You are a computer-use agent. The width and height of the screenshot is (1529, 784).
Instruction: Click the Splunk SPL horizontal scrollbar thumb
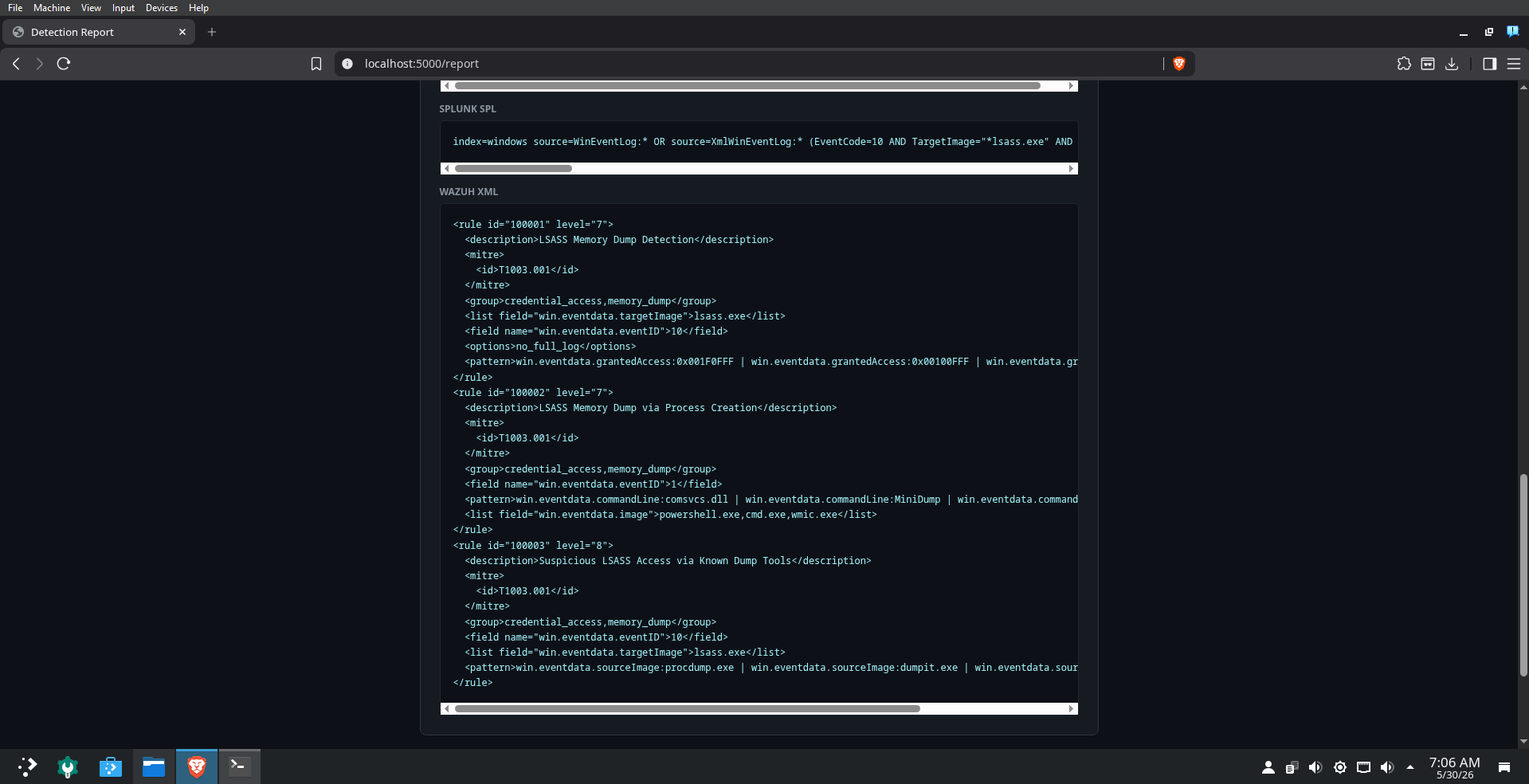[x=513, y=168]
